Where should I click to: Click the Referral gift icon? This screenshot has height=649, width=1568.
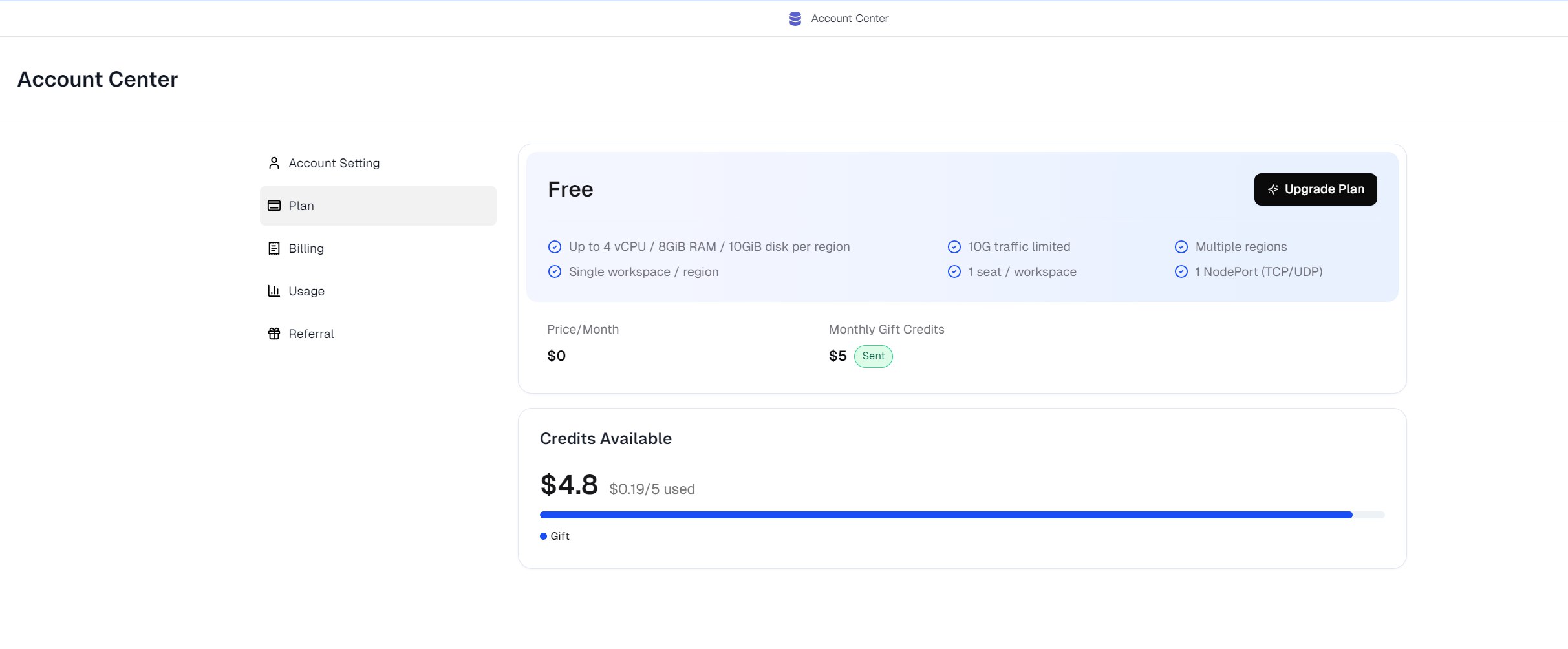point(274,334)
